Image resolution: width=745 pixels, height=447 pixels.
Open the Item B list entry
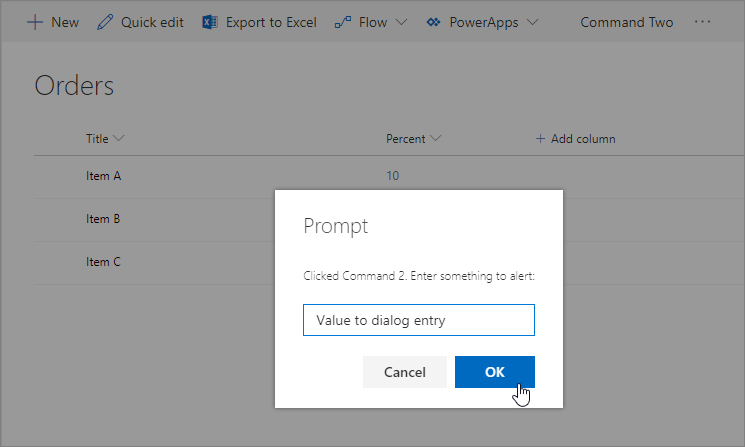[x=104, y=219]
